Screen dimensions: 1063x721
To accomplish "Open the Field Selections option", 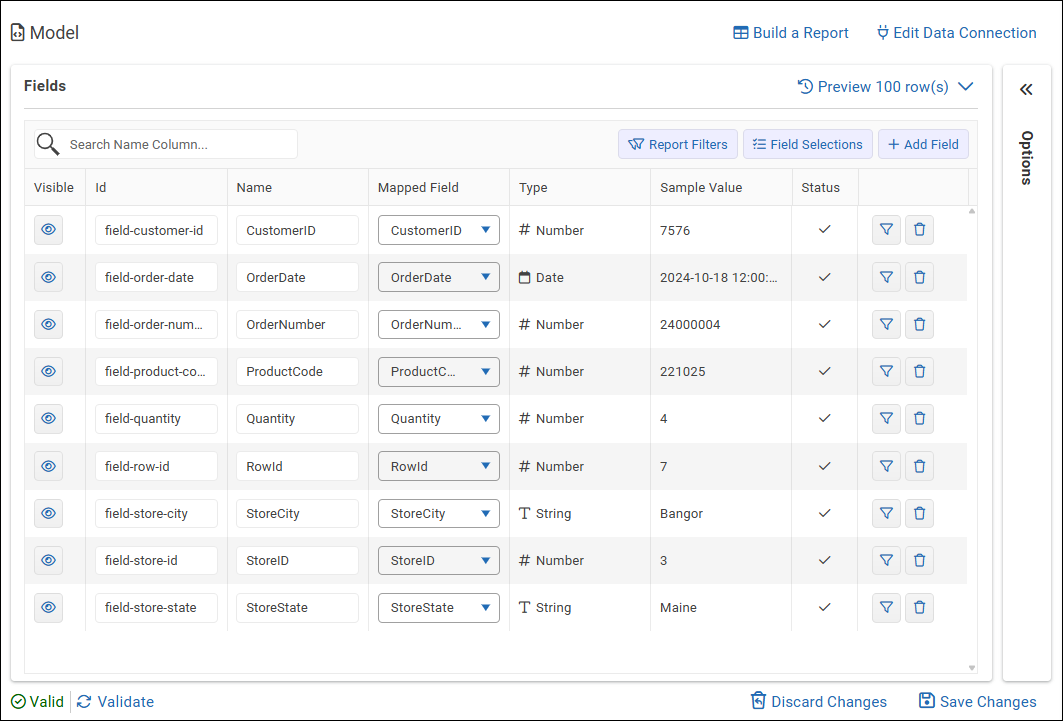I will click(807, 144).
